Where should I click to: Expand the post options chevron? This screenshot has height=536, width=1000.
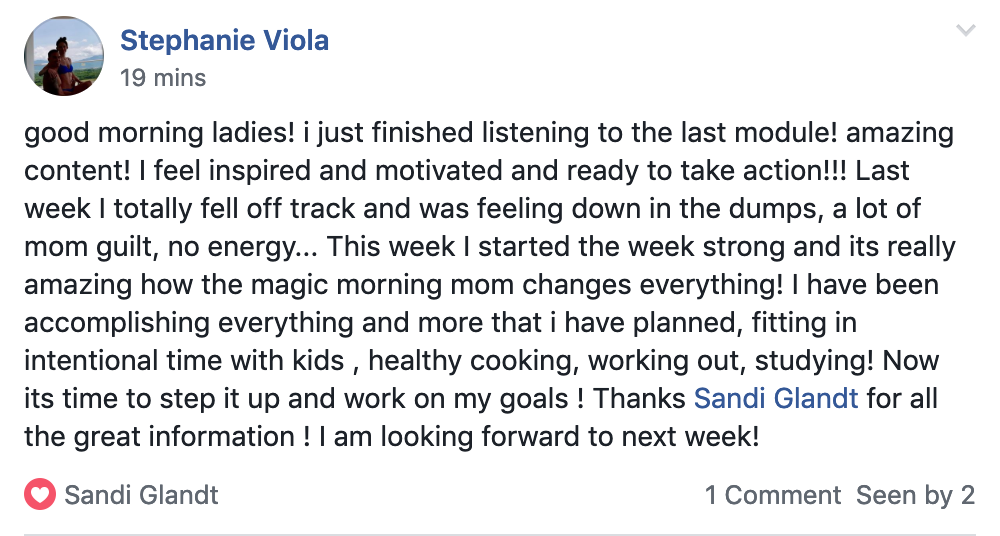coord(965,32)
